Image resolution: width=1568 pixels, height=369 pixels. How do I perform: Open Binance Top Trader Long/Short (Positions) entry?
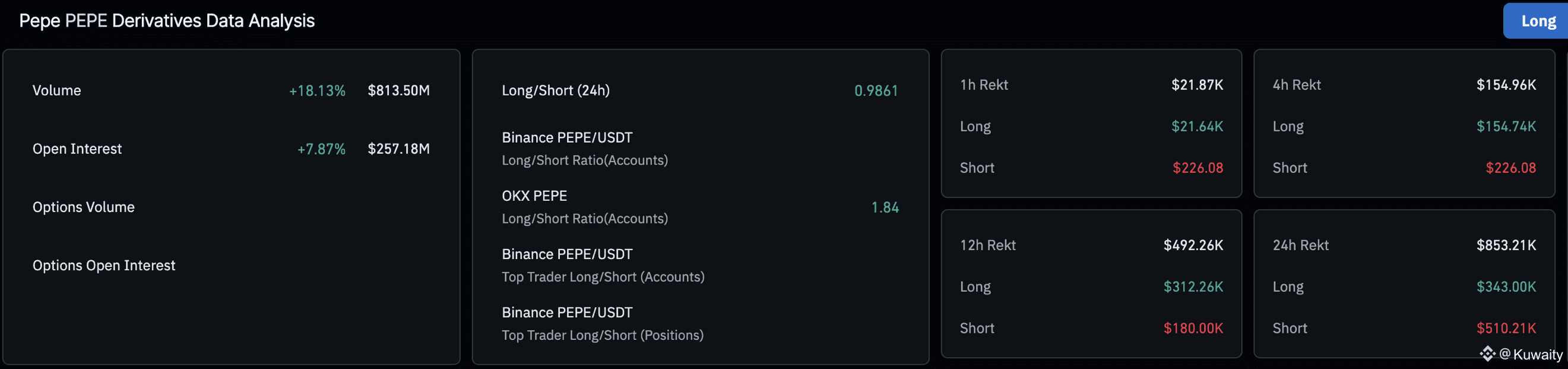coord(602,335)
